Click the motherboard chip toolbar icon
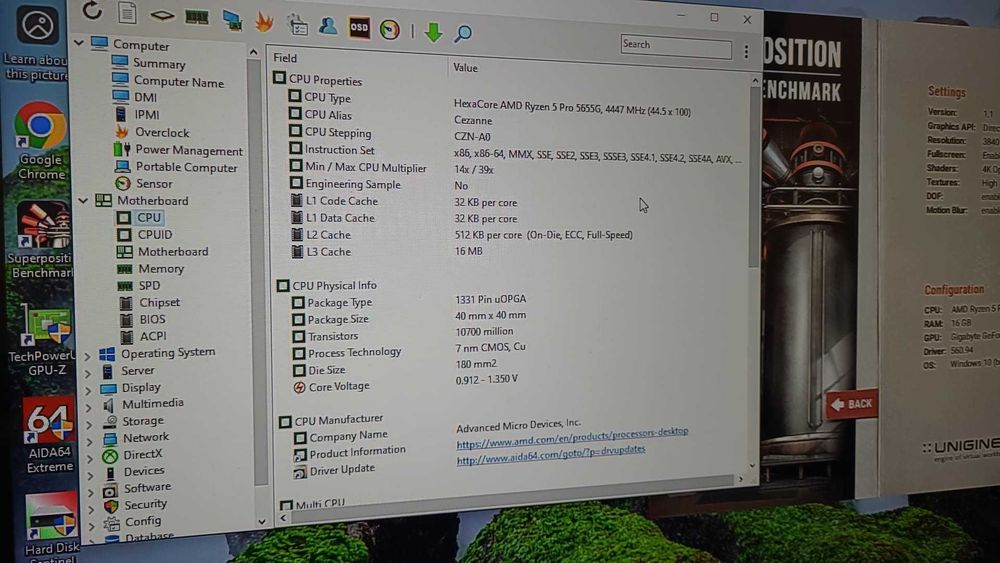1000x563 pixels. (162, 15)
